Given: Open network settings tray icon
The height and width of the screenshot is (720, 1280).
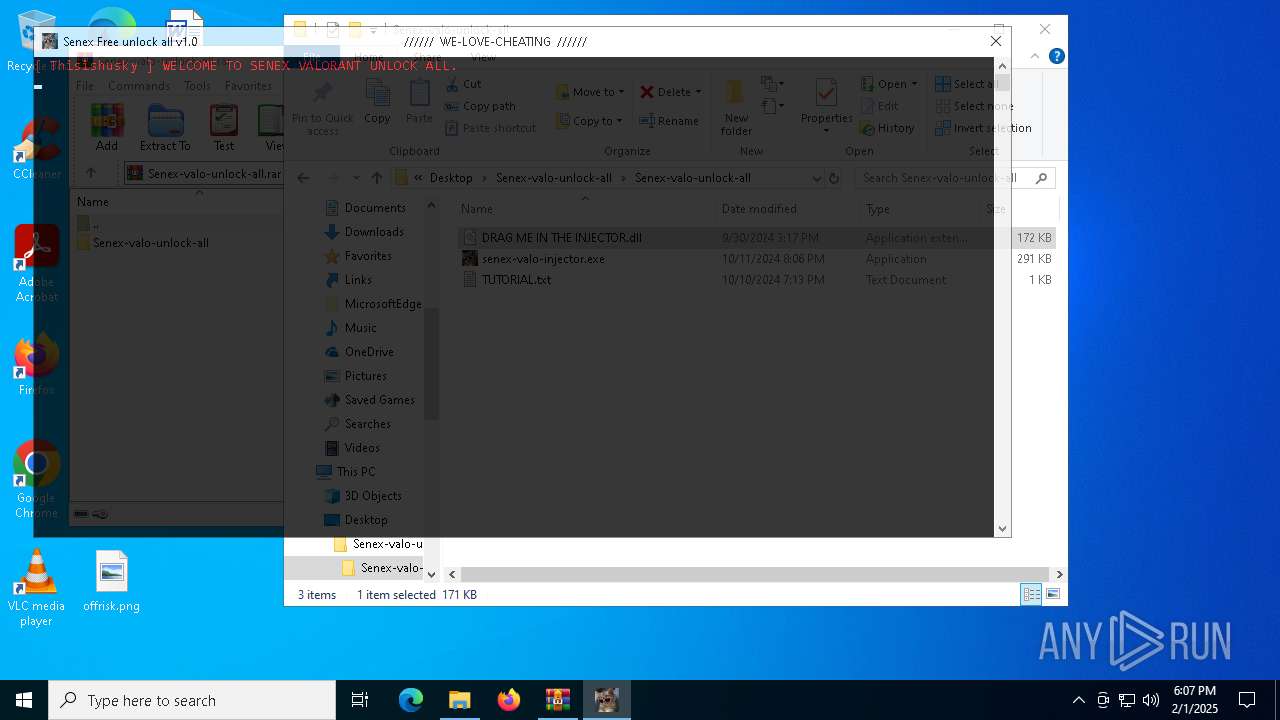Looking at the screenshot, I should point(1127,700).
